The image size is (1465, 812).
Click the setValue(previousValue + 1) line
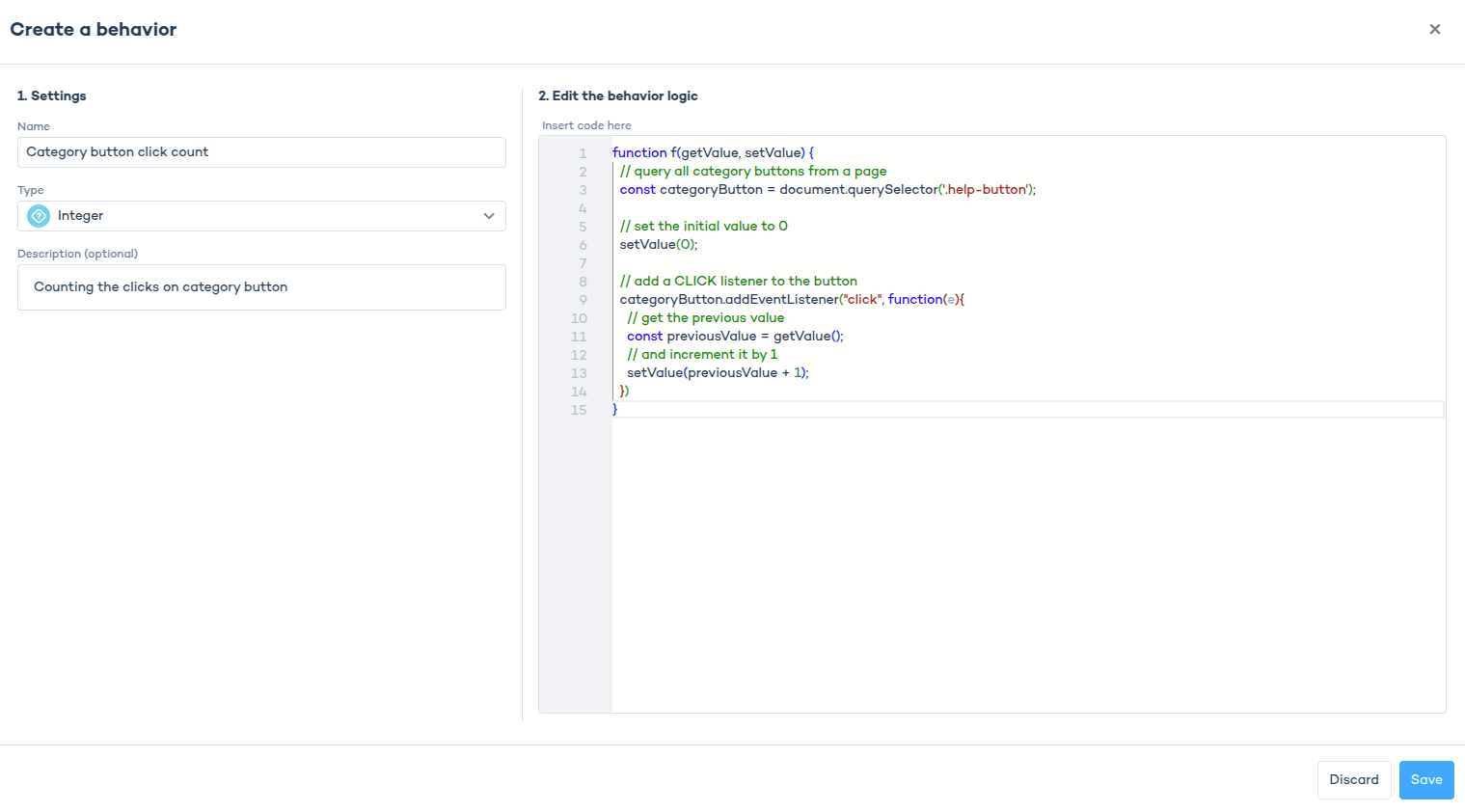click(718, 373)
